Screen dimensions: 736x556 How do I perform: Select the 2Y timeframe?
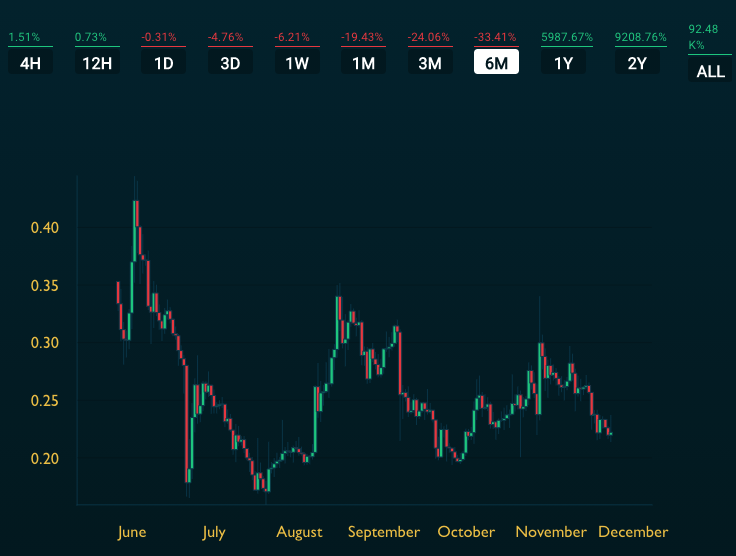tap(637, 63)
